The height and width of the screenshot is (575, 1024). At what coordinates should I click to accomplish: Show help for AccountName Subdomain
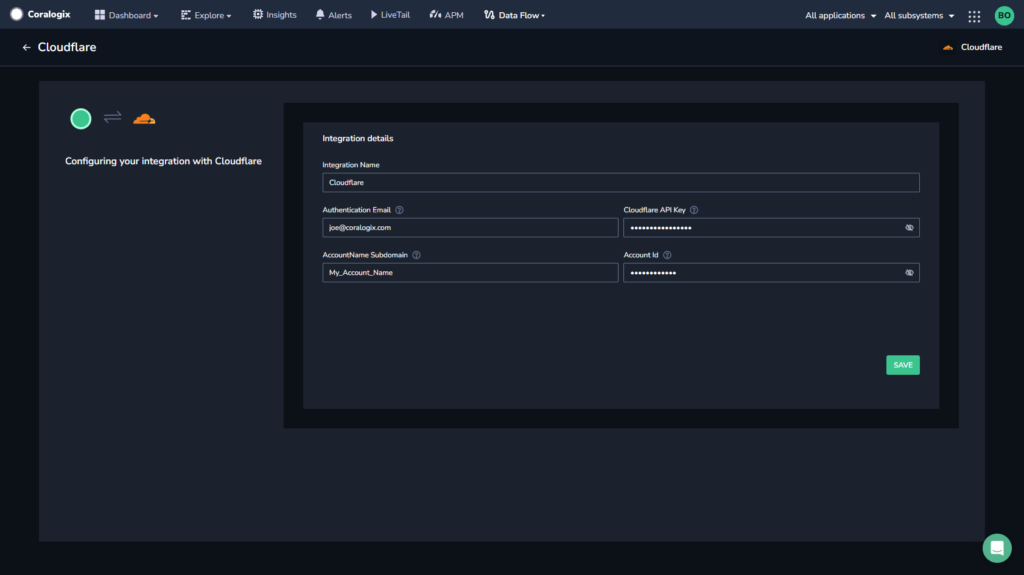point(416,255)
